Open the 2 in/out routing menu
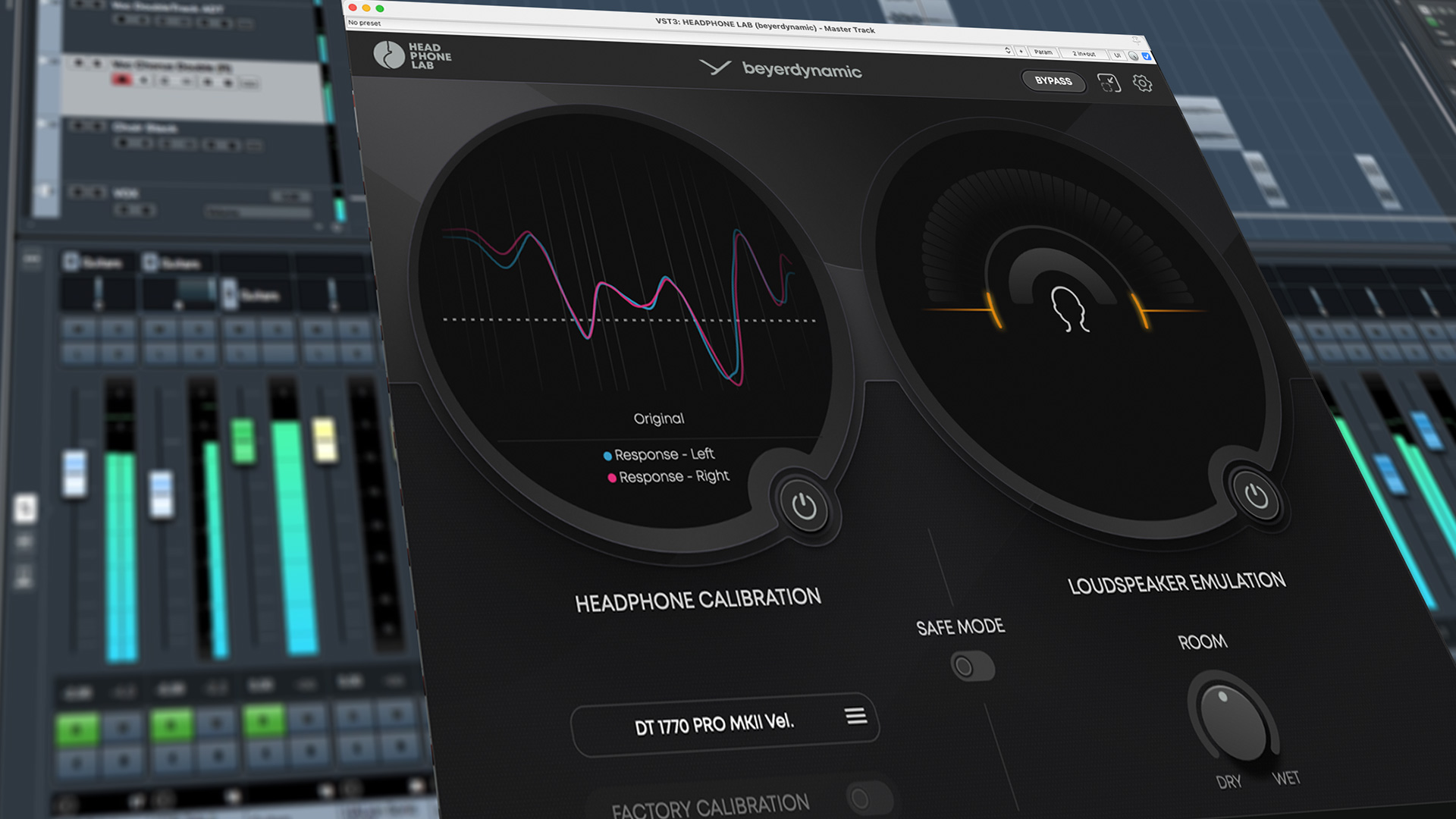 click(1084, 54)
